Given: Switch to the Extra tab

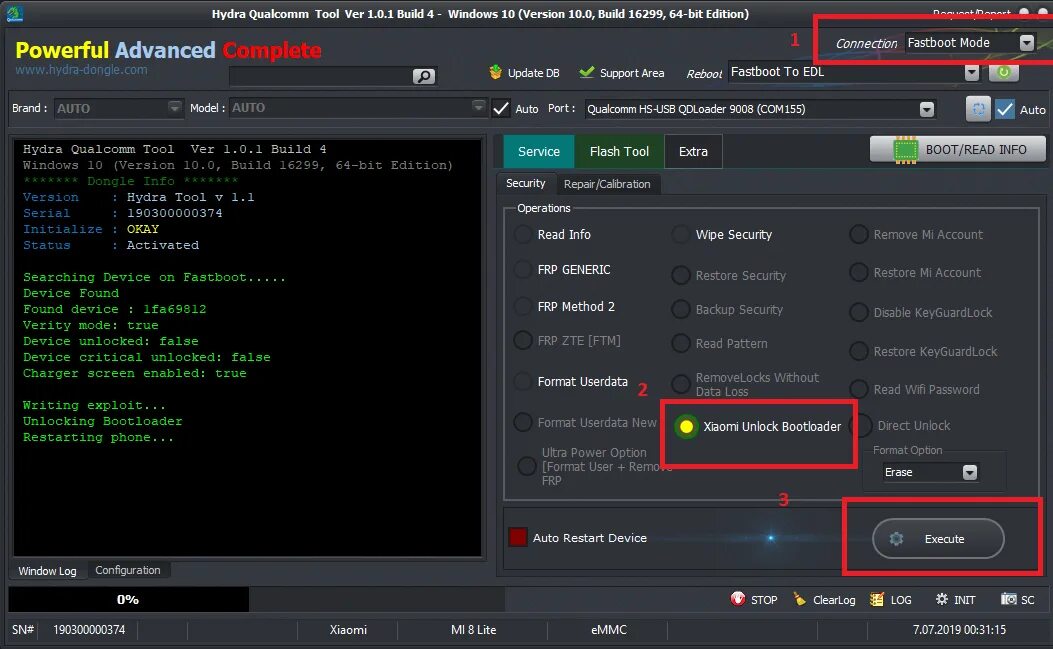Looking at the screenshot, I should click(693, 151).
